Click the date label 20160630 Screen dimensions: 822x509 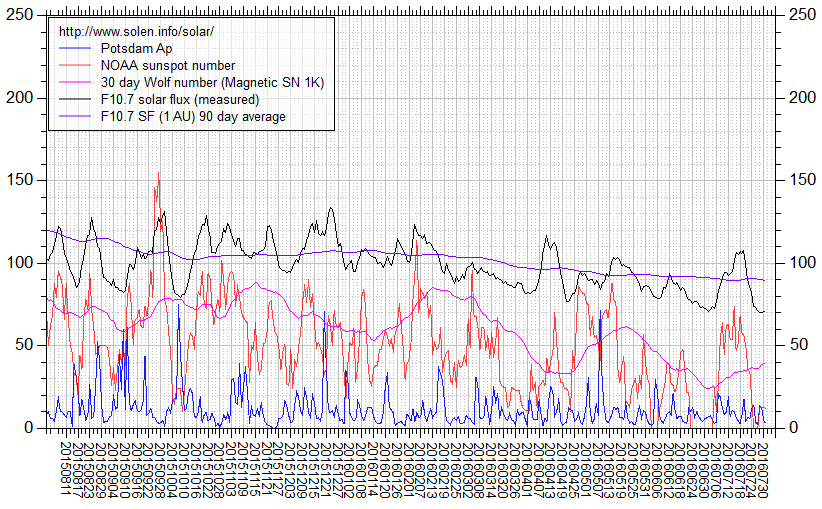tap(704, 470)
